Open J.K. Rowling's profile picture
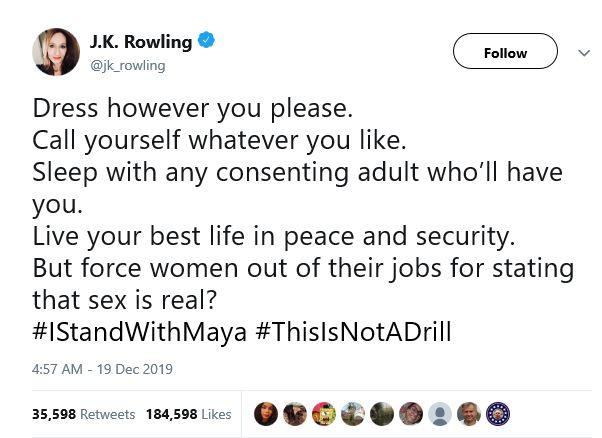Viewport: 602px width, 438px height. [56, 52]
